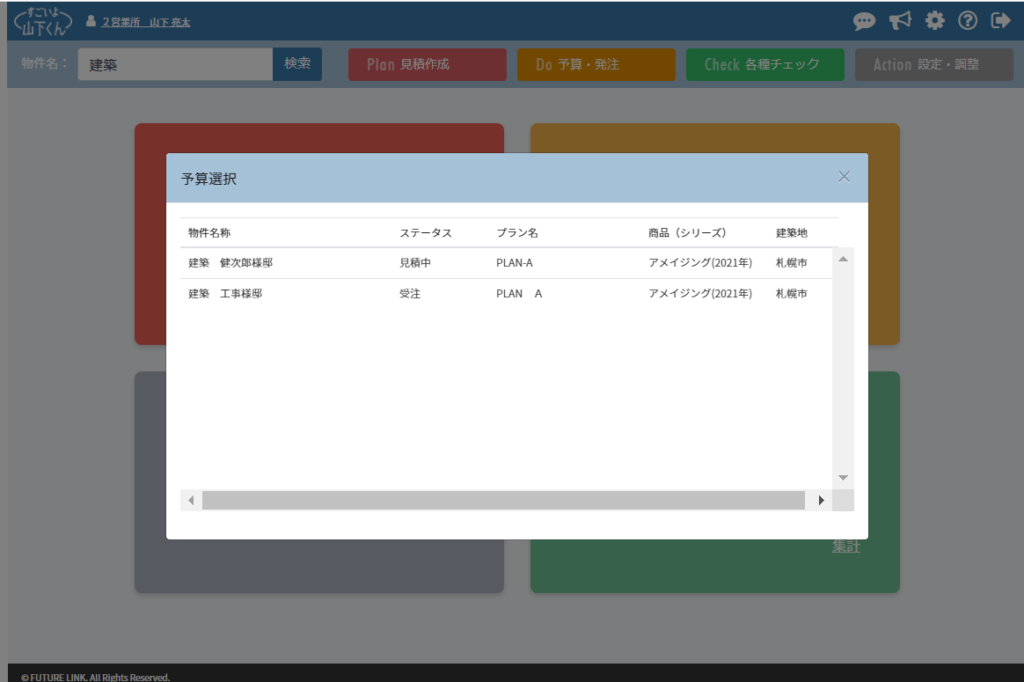Image resolution: width=1024 pixels, height=682 pixels.
Task: Click the scroll down arrow in the table
Action: [843, 478]
